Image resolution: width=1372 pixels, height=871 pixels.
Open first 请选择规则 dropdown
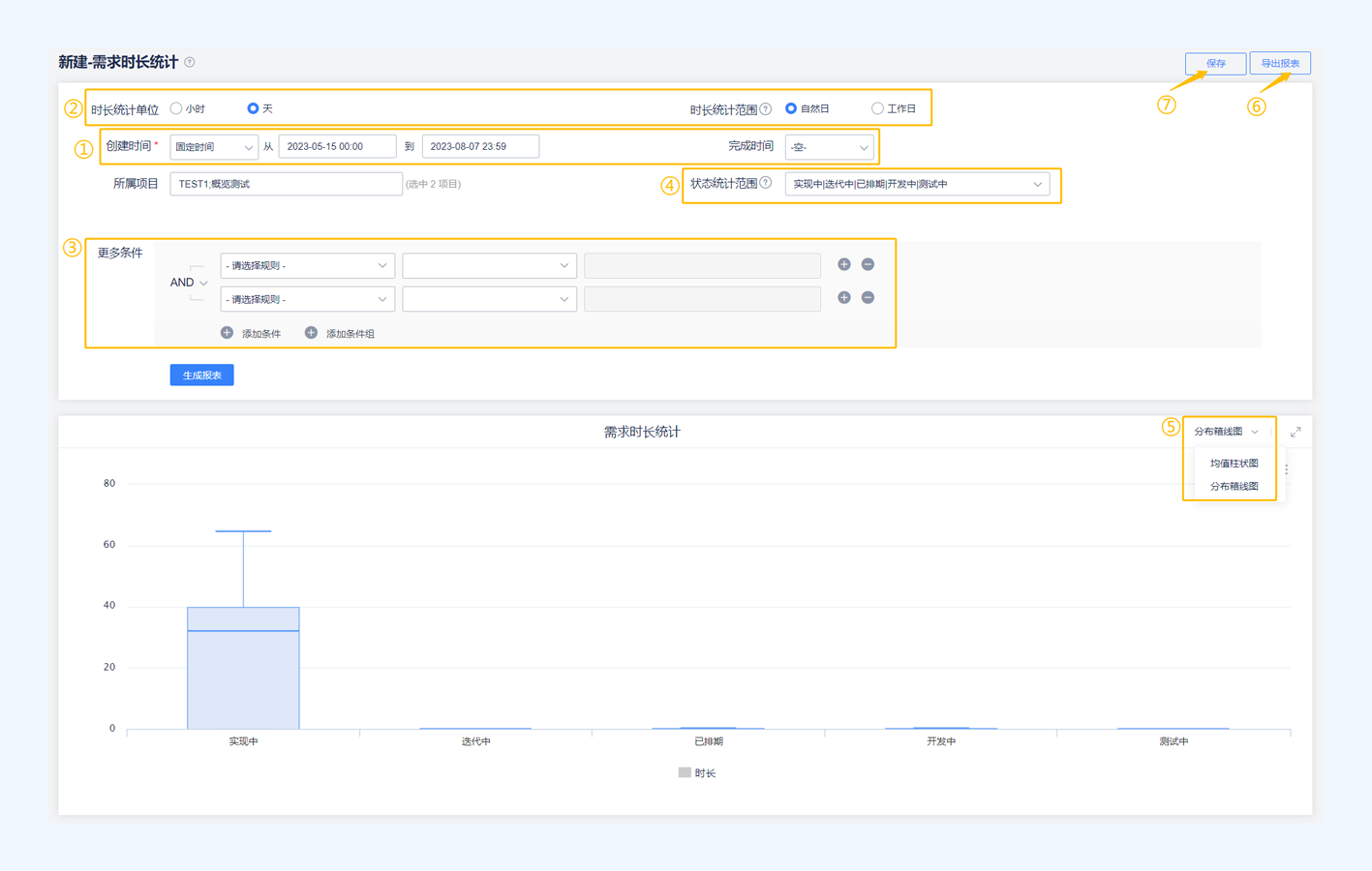307,265
